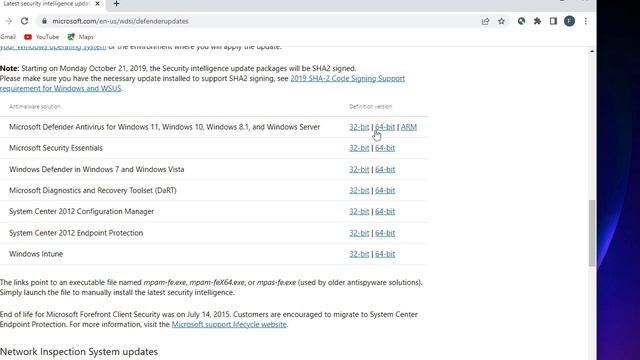Click the scrollbar up arrow
640x360 pixels.
pyautogui.click(x=592, y=51)
